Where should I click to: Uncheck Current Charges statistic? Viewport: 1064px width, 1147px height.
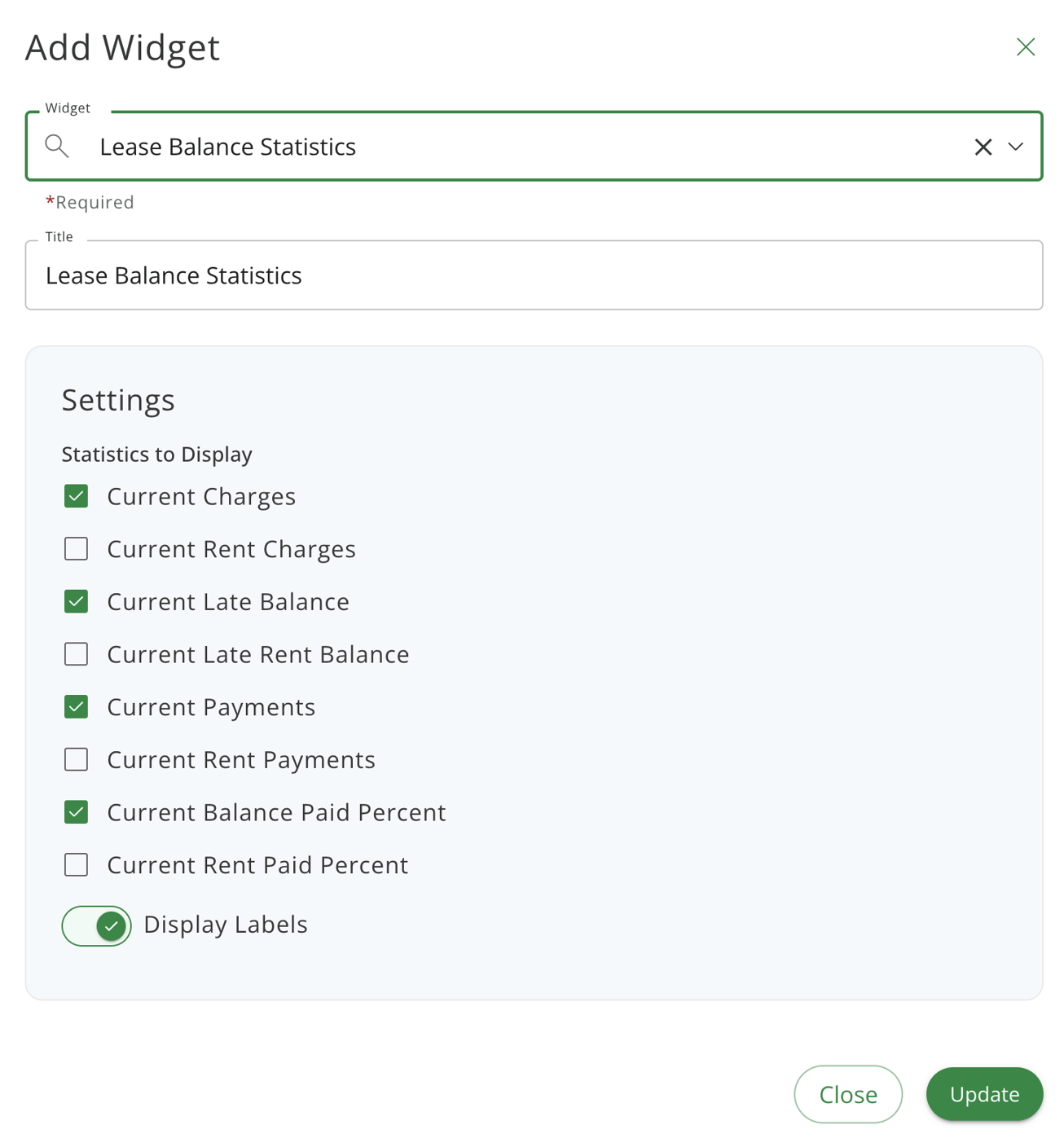pos(75,496)
